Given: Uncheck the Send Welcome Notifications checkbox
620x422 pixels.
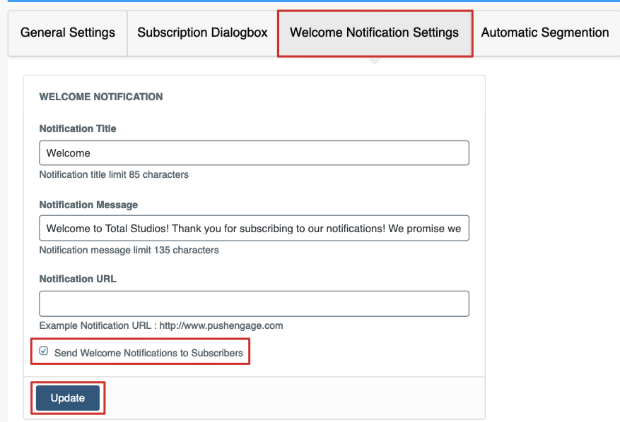Looking at the screenshot, I should (x=43, y=351).
